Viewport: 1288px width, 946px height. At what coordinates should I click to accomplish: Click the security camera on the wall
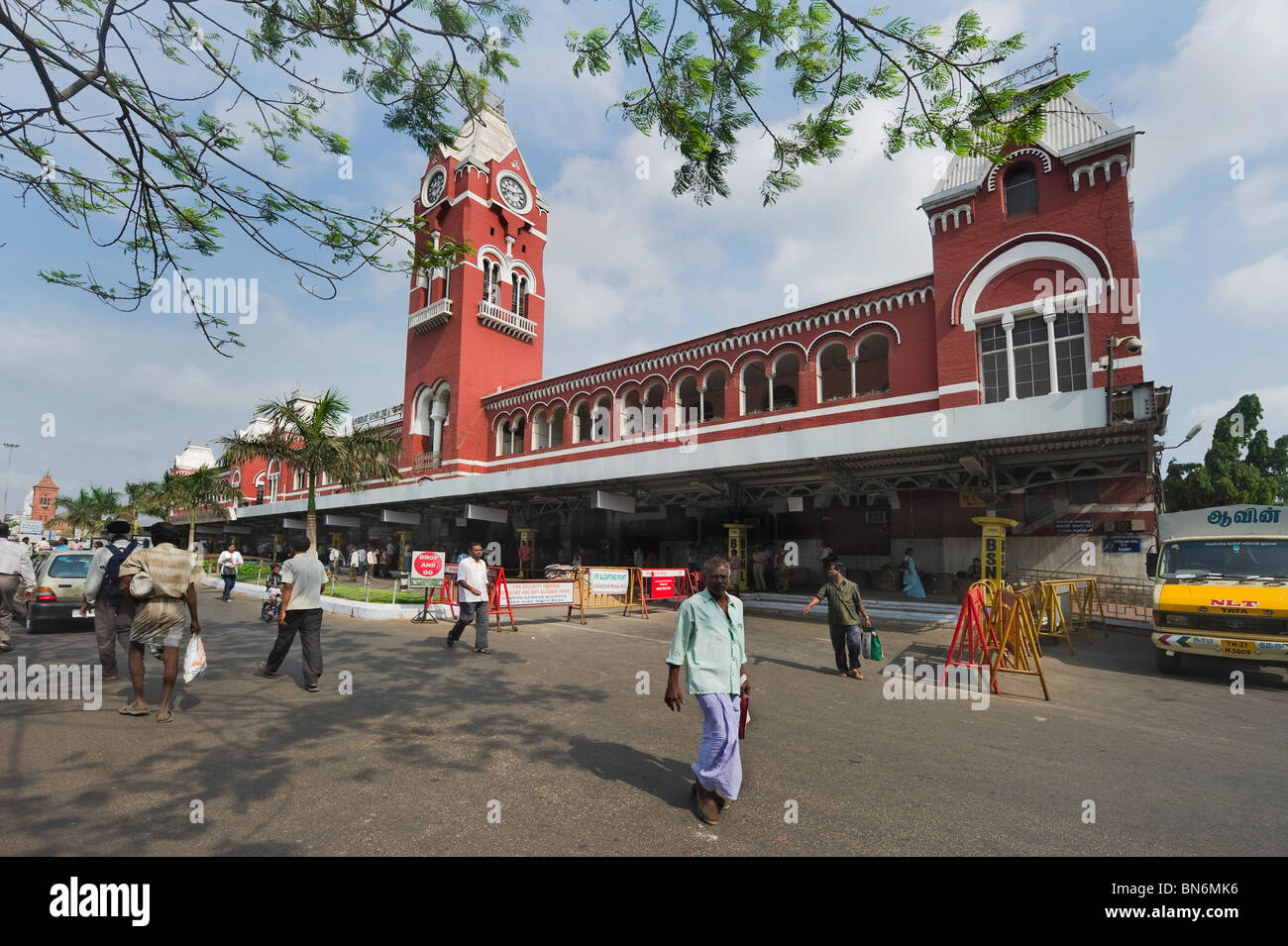click(1127, 345)
